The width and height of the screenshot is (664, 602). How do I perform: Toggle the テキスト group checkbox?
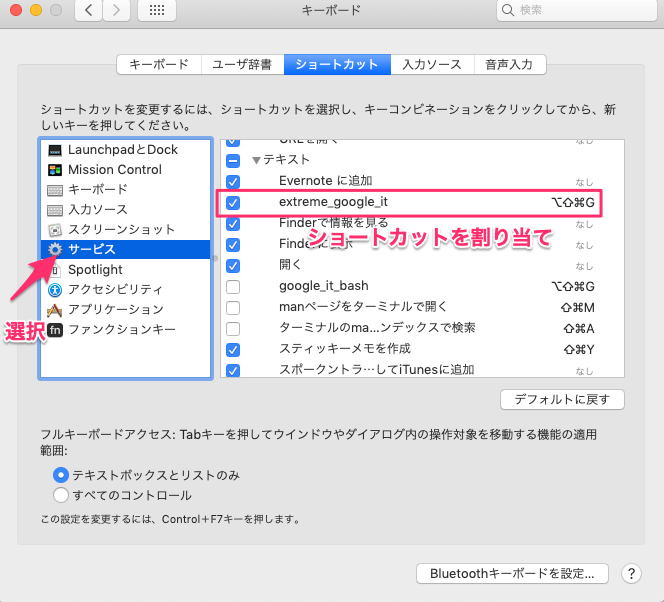[233, 160]
